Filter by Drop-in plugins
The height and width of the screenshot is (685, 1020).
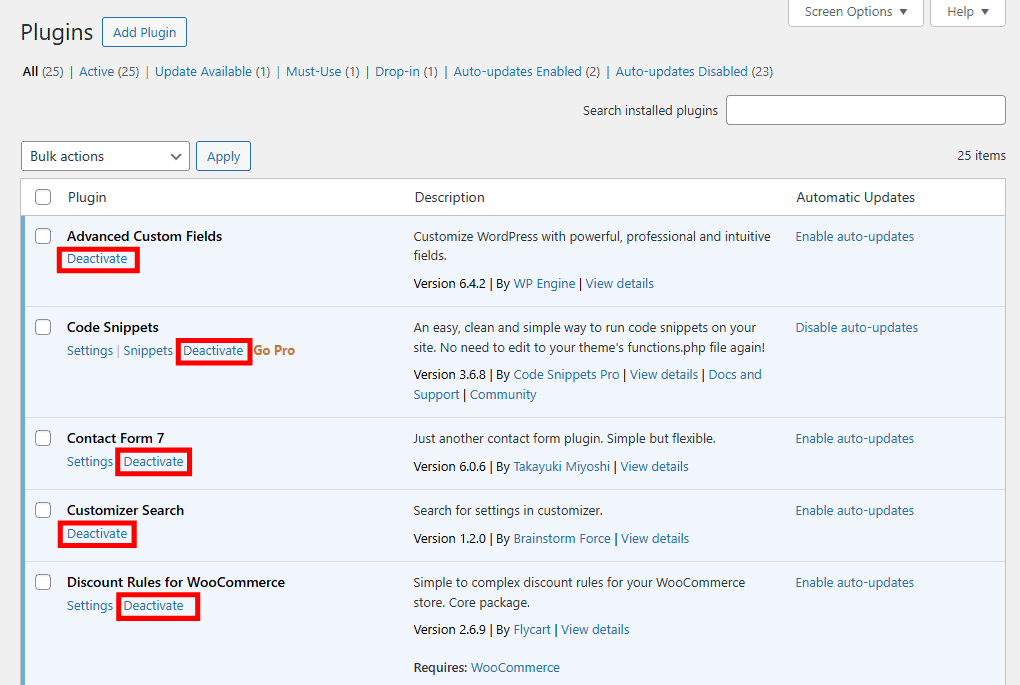pos(397,72)
